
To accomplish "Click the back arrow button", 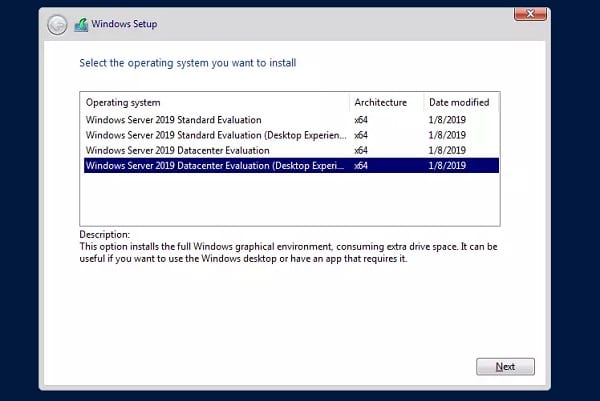I will 58,24.
